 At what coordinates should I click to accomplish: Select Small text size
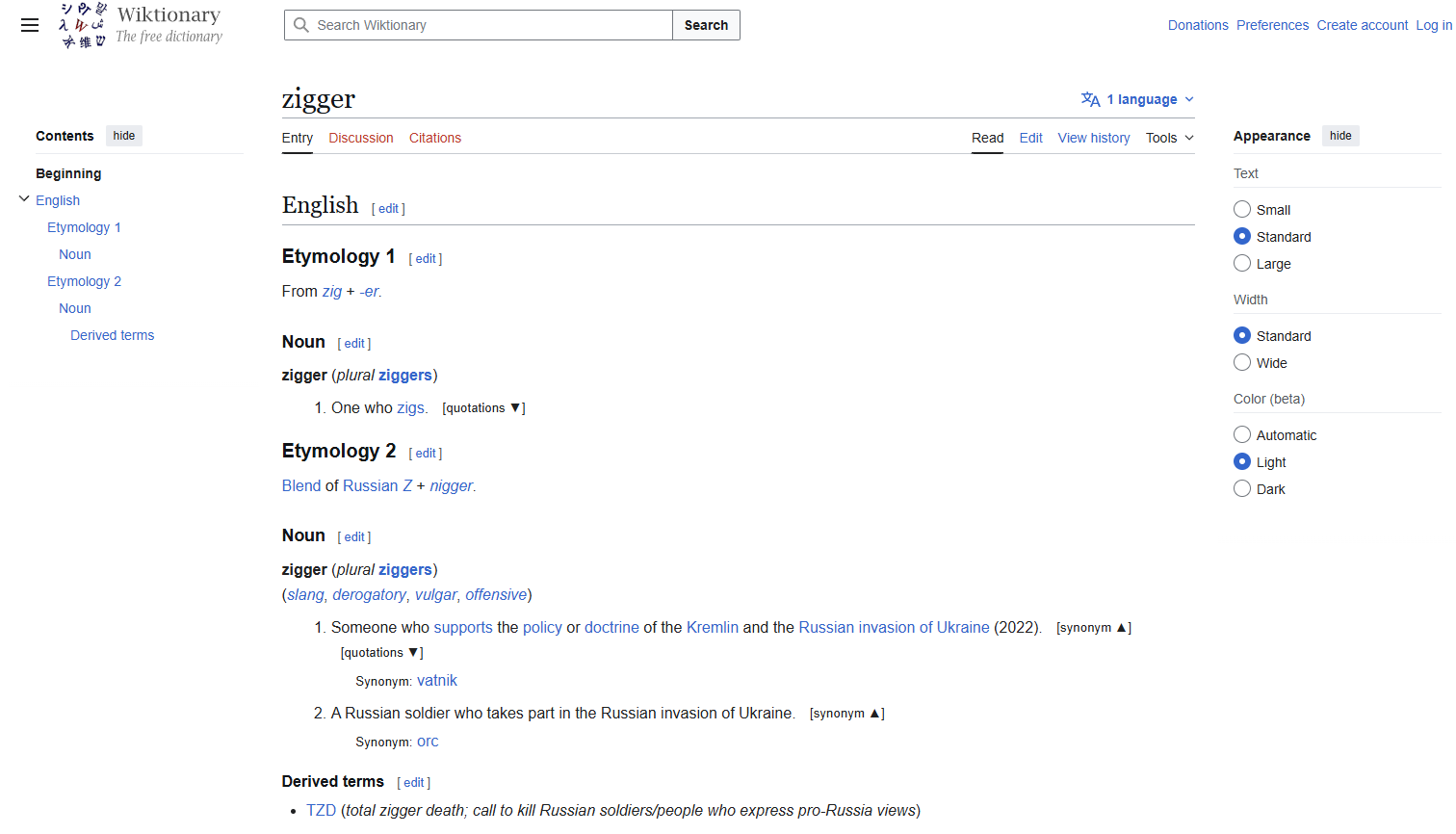pyautogui.click(x=1242, y=209)
